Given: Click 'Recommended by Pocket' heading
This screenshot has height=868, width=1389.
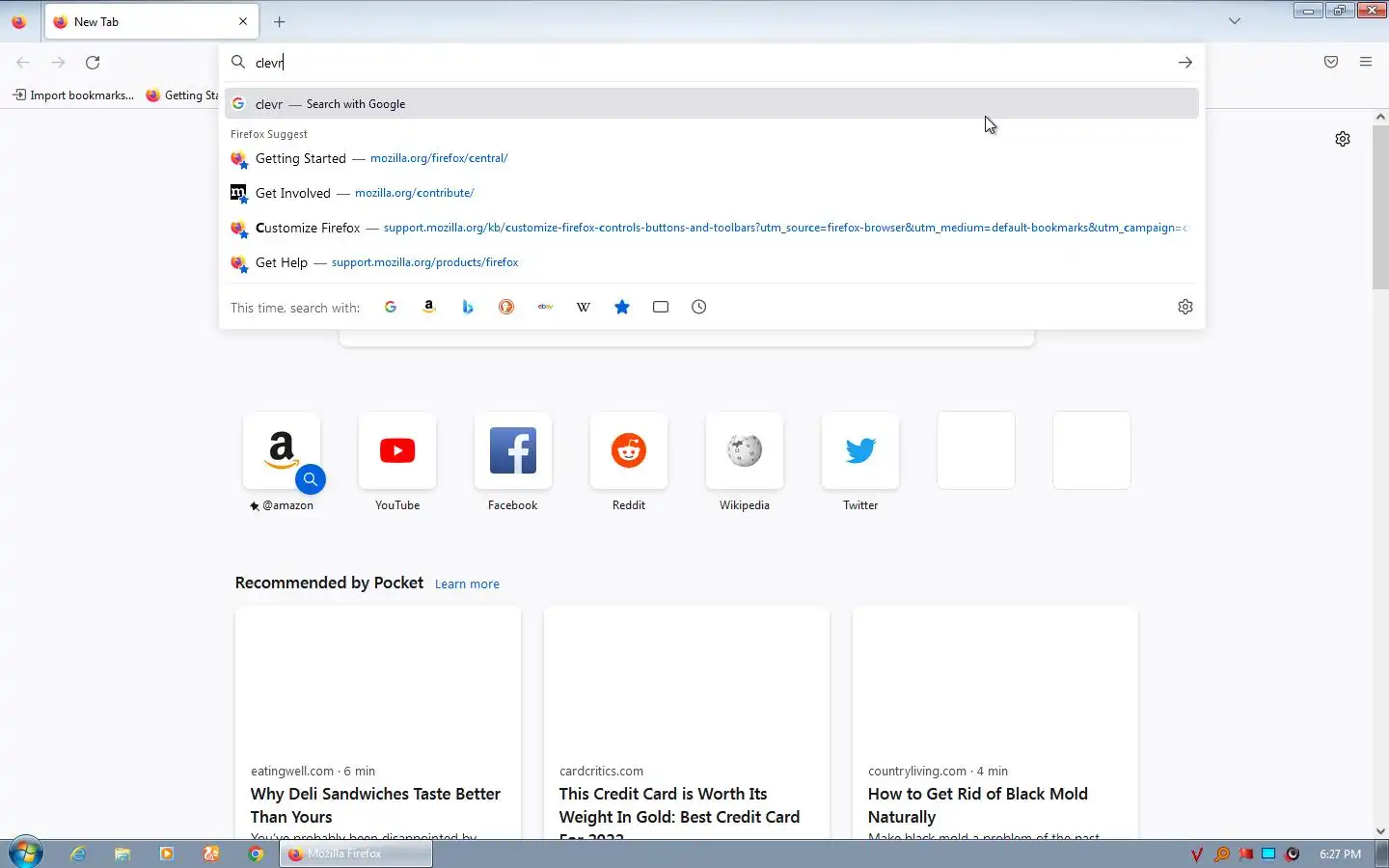Looking at the screenshot, I should click(x=329, y=583).
